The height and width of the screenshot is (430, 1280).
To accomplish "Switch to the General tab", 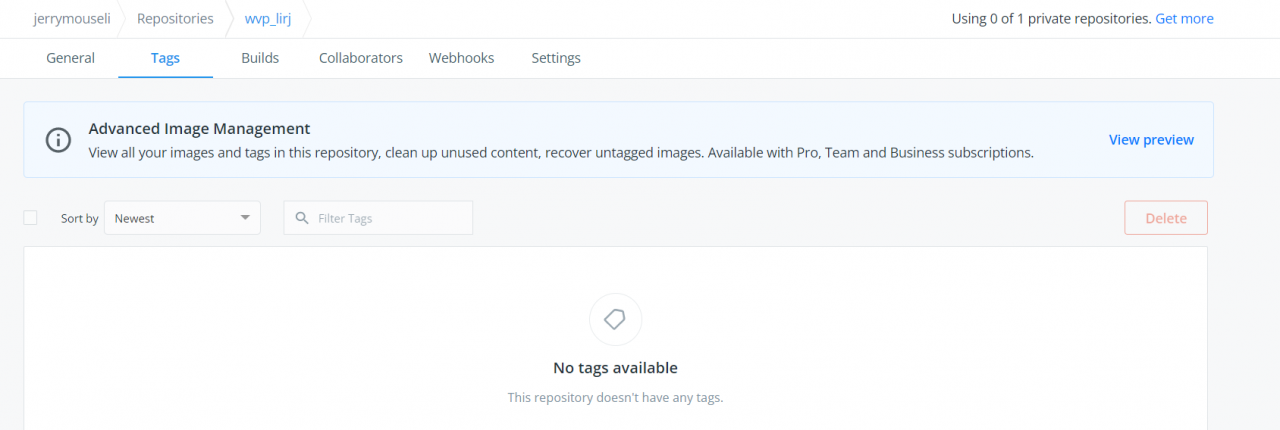I will tap(70, 58).
